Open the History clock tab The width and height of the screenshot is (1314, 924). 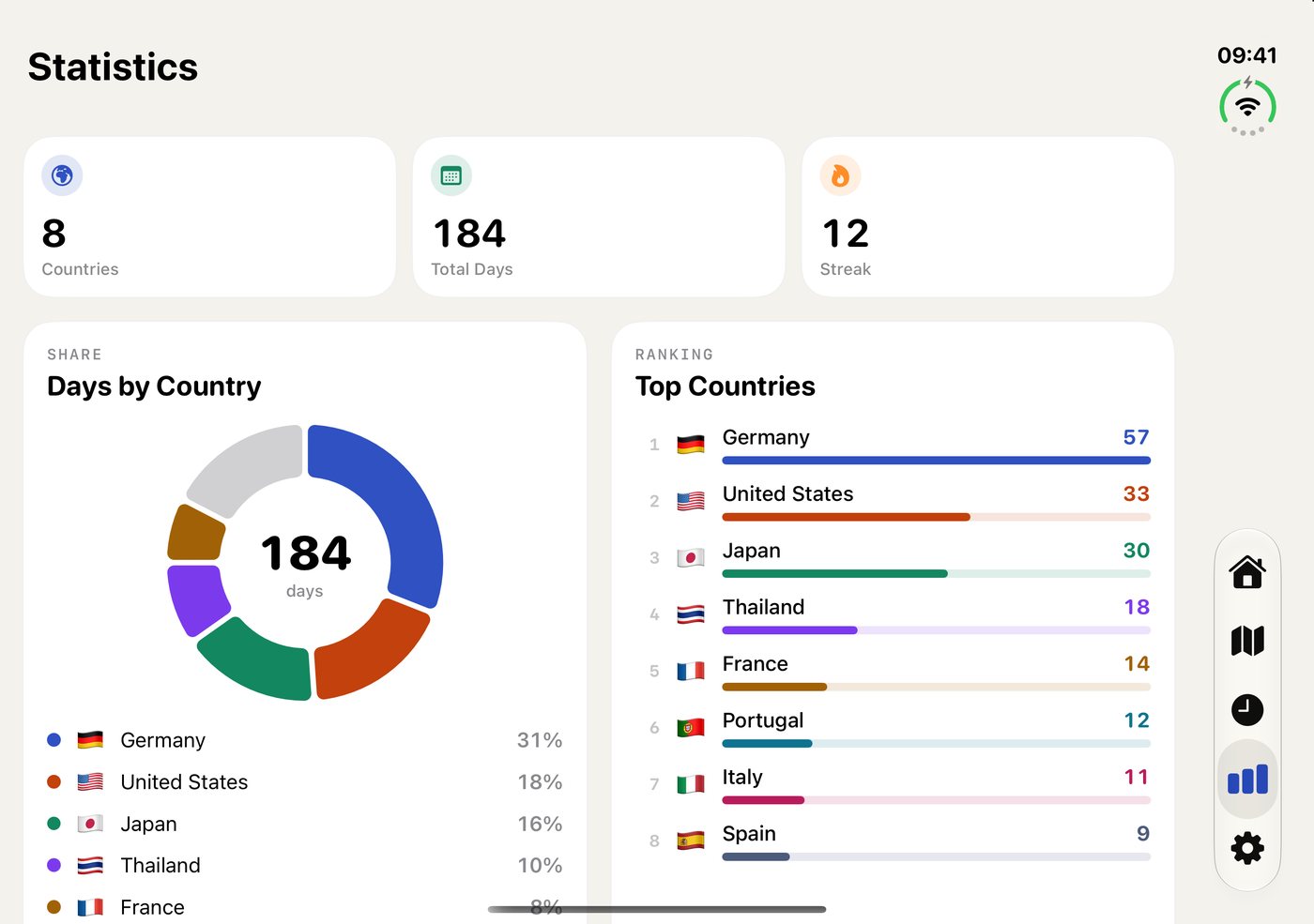click(1247, 710)
